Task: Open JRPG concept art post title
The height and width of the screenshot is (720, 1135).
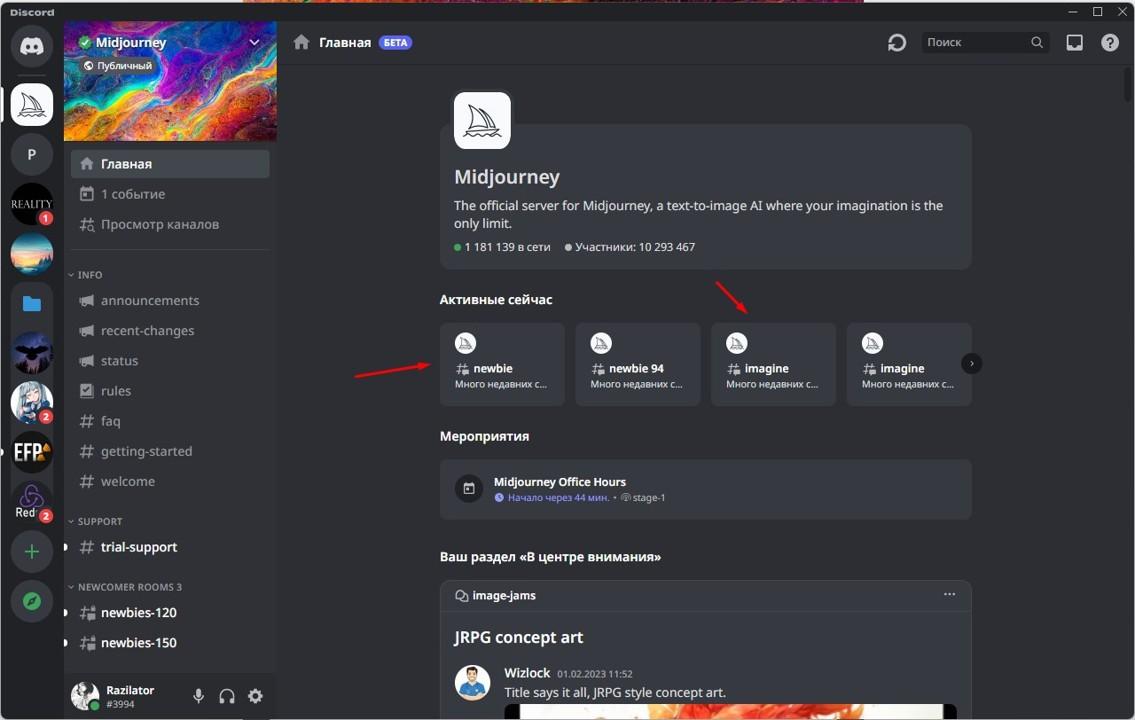Action: [518, 638]
